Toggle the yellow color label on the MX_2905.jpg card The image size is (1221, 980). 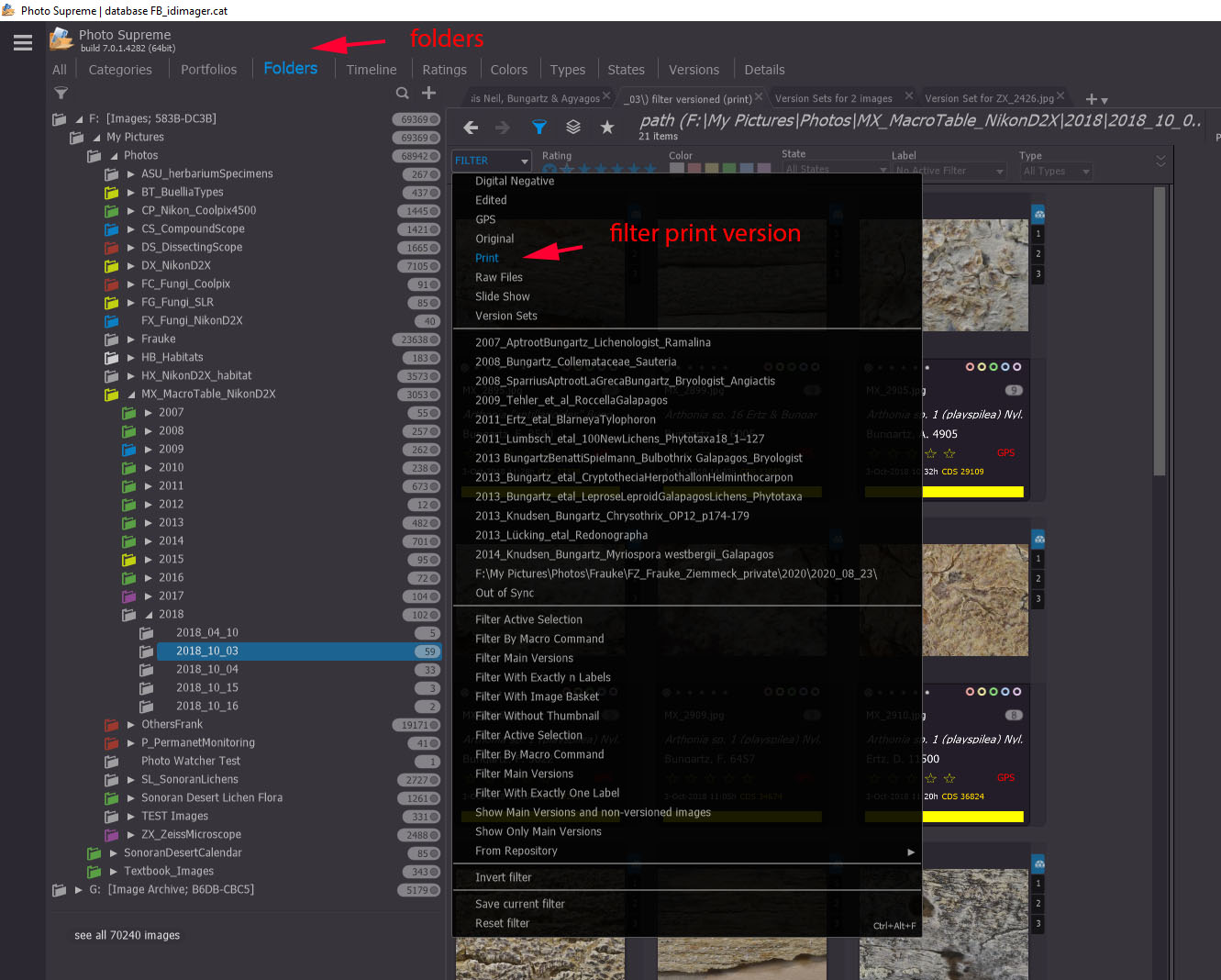click(x=982, y=367)
